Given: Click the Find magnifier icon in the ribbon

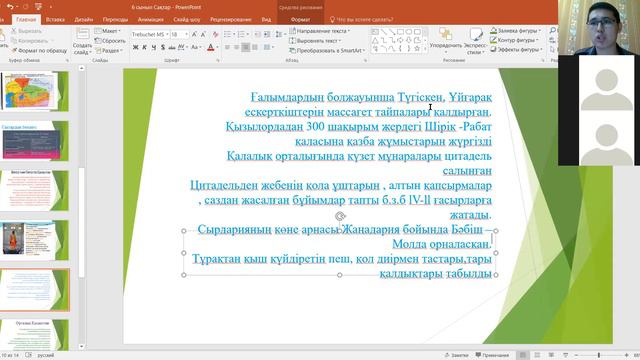Looking at the screenshot, I should coord(553,31).
